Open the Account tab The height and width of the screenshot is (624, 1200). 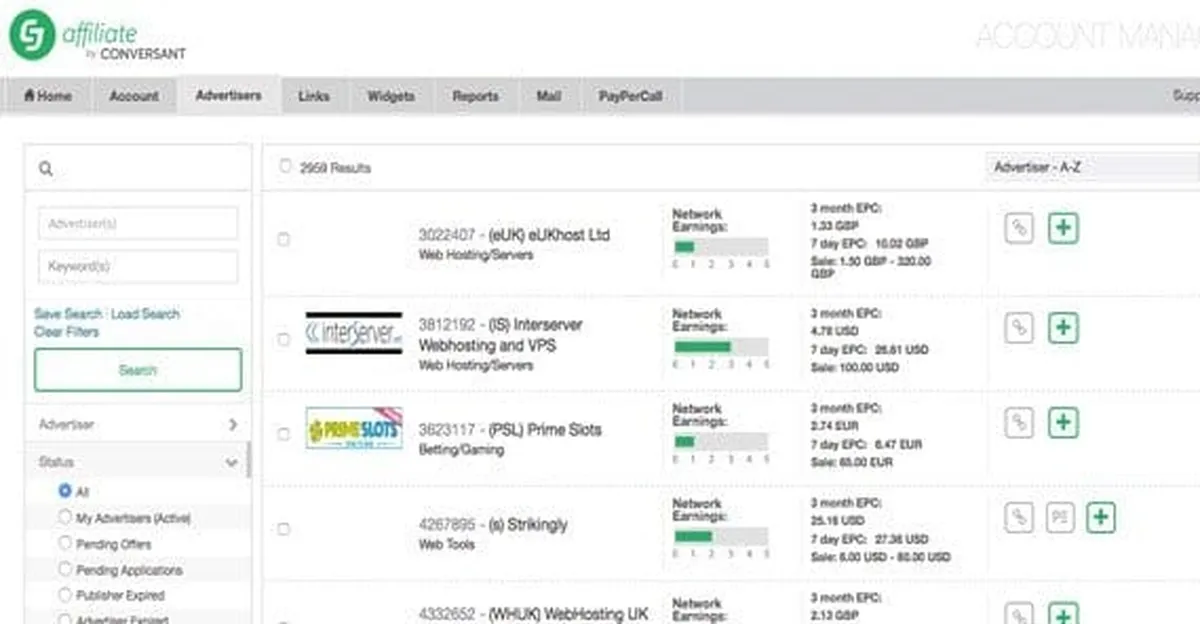click(134, 96)
